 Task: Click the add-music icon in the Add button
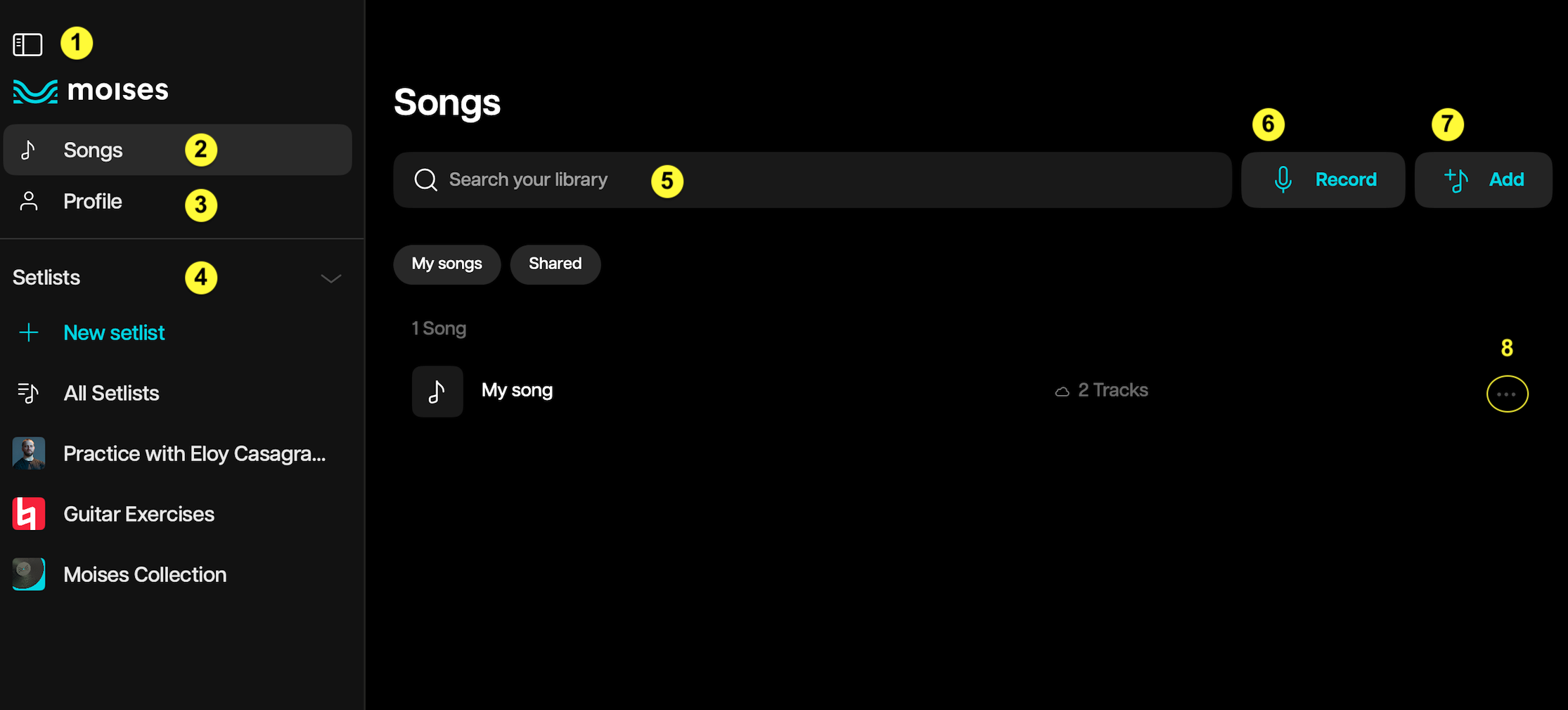(1458, 179)
